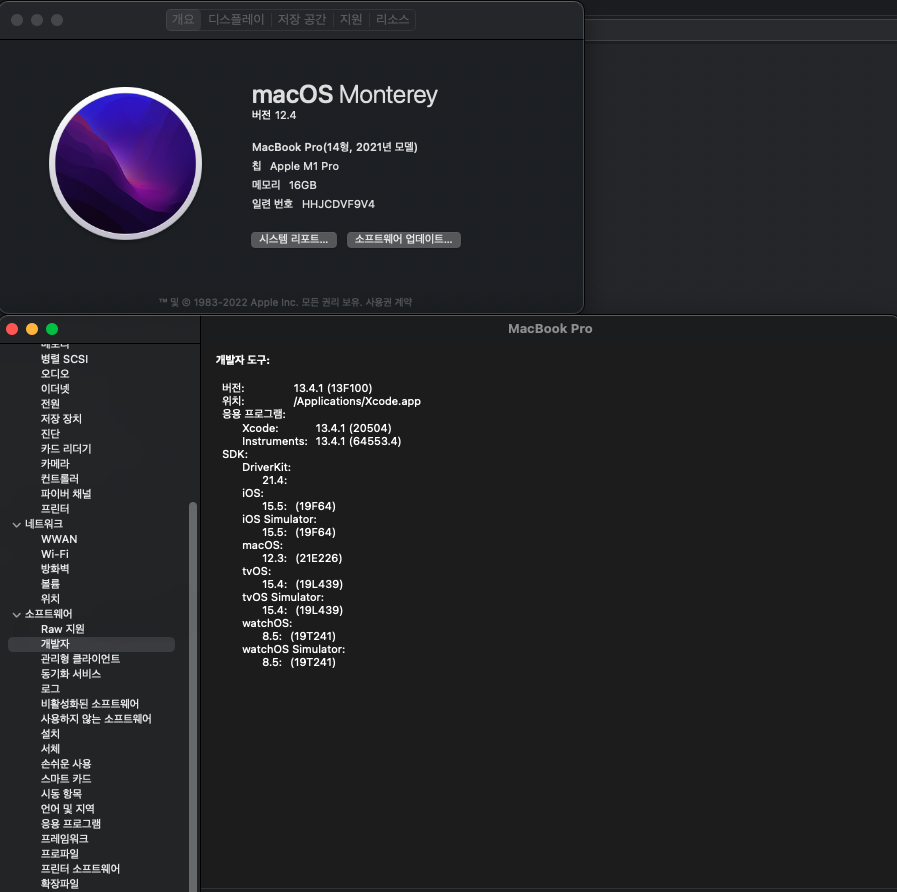Close the MacBook Pro system report window
The width and height of the screenshot is (897, 892).
[12, 329]
